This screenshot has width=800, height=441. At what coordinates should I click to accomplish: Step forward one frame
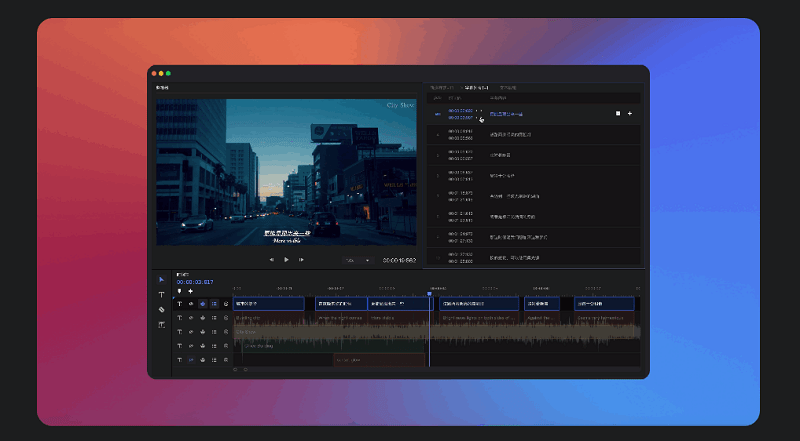tap(302, 260)
